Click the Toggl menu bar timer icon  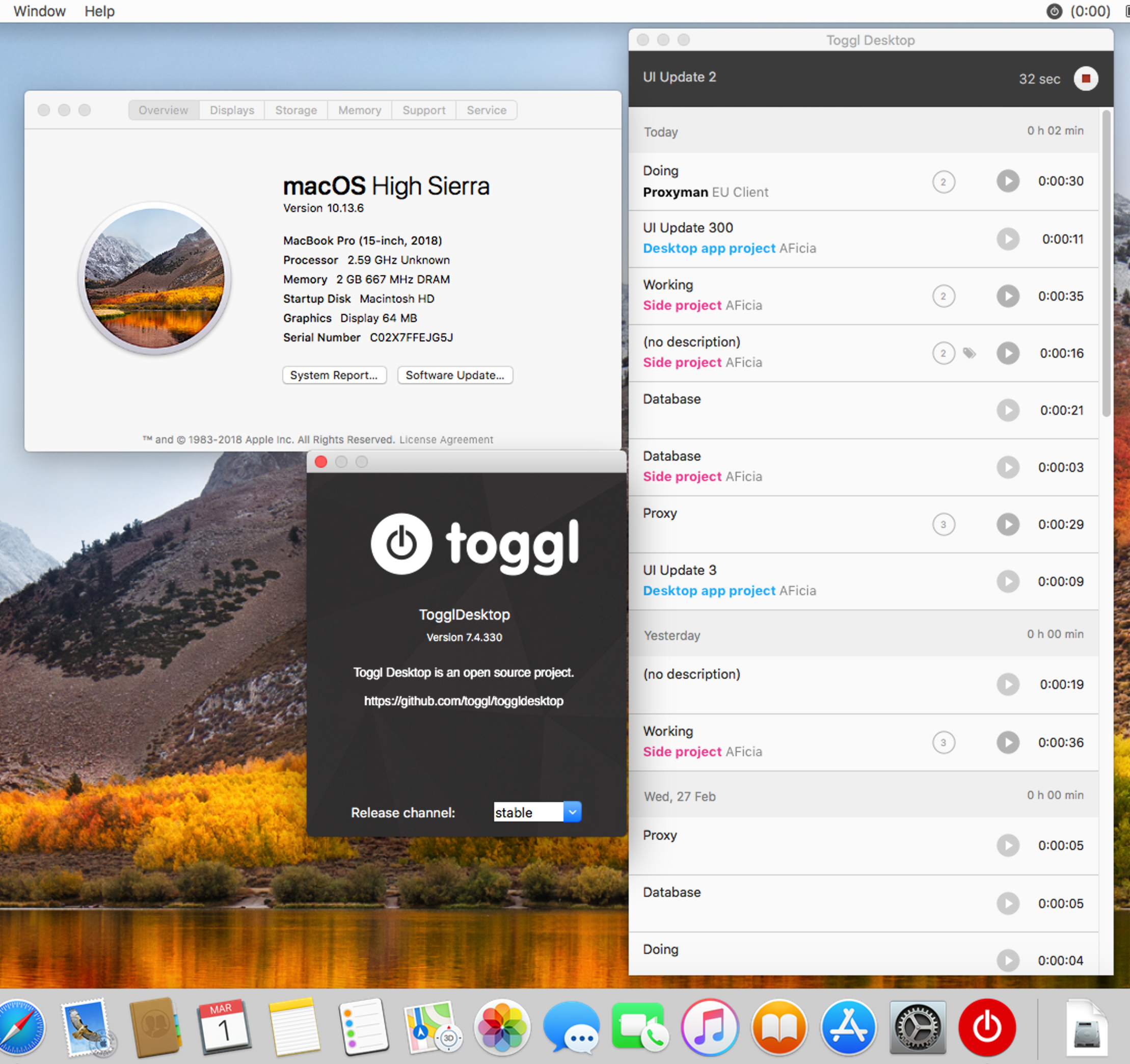click(x=1054, y=11)
